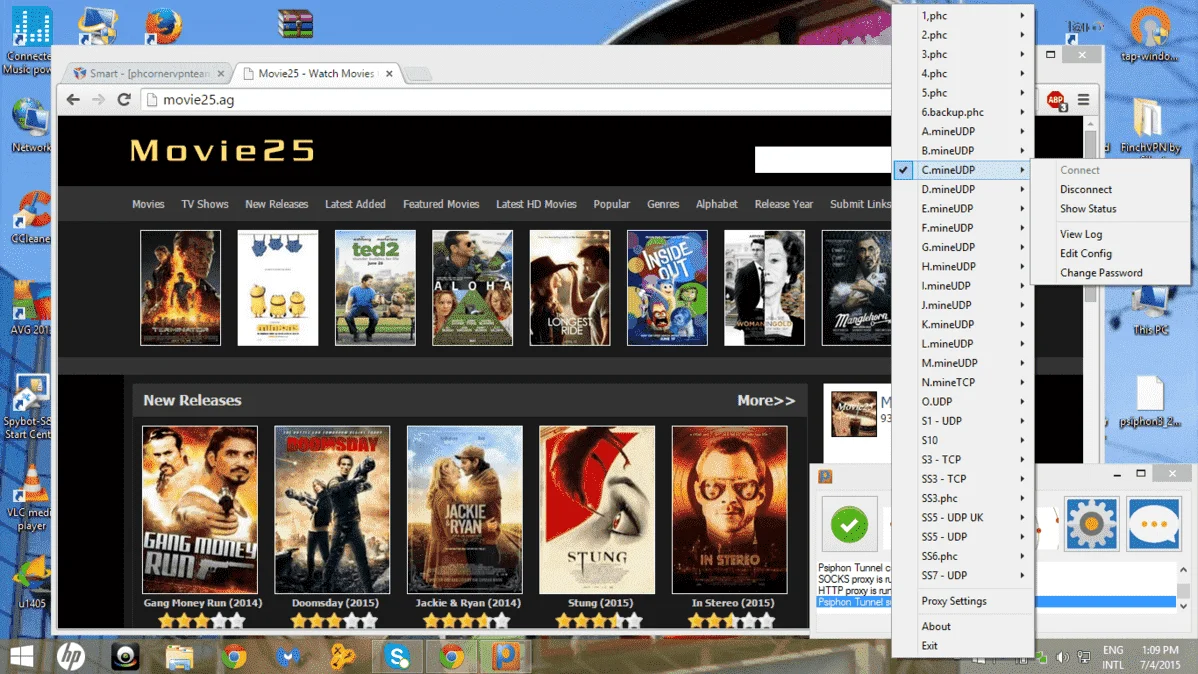Open the Terminator poster thumbnail

pos(180,288)
